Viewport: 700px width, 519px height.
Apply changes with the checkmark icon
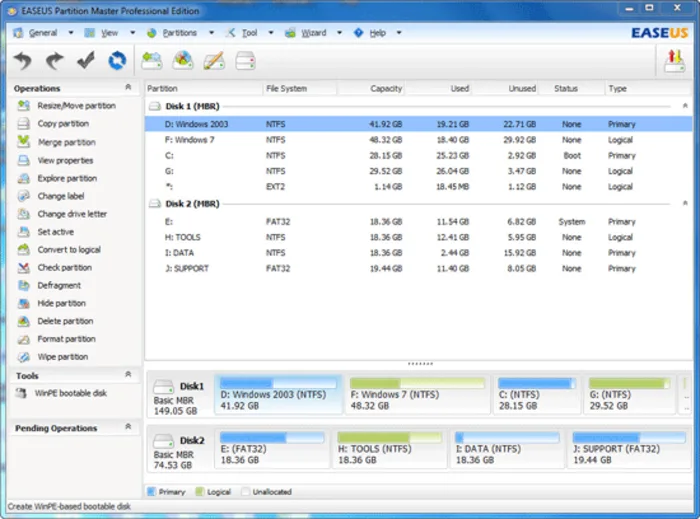85,60
